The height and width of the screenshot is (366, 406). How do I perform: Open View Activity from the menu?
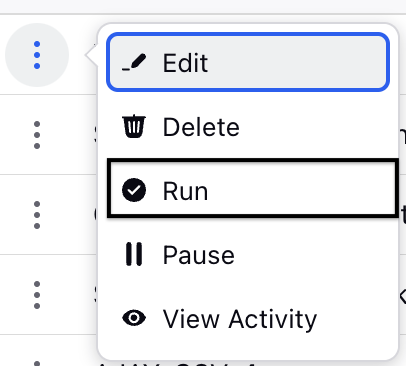[248, 318]
